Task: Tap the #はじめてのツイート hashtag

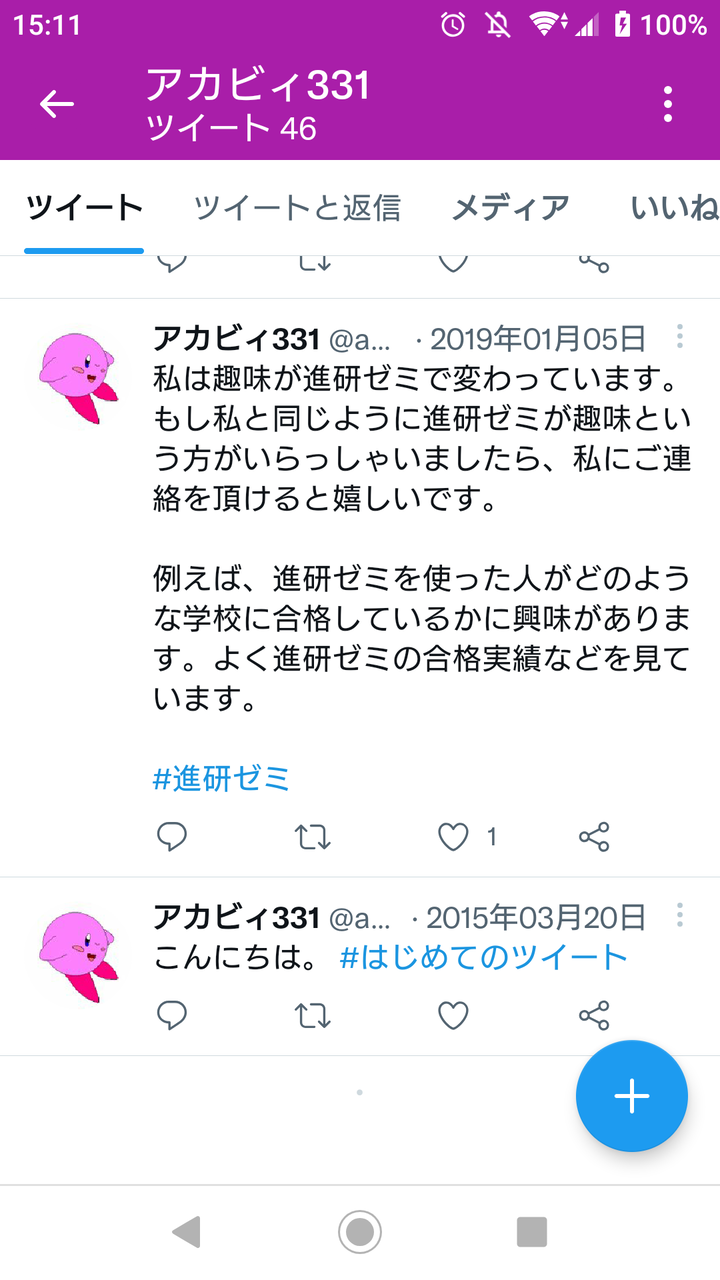Action: point(484,957)
